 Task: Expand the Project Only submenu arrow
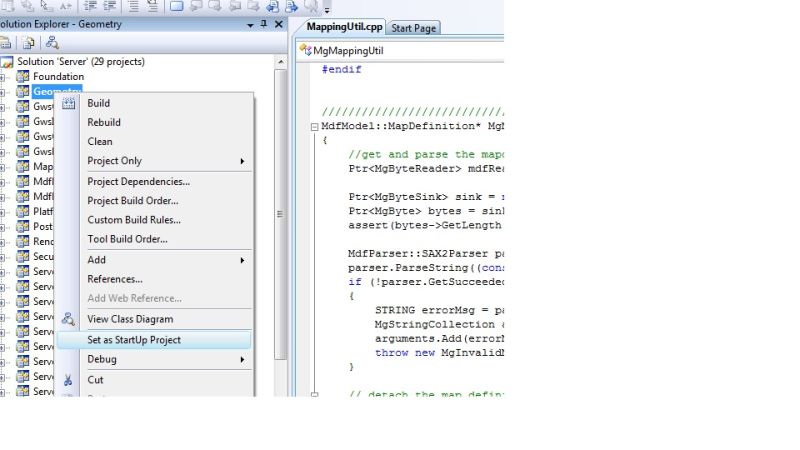tap(242, 161)
